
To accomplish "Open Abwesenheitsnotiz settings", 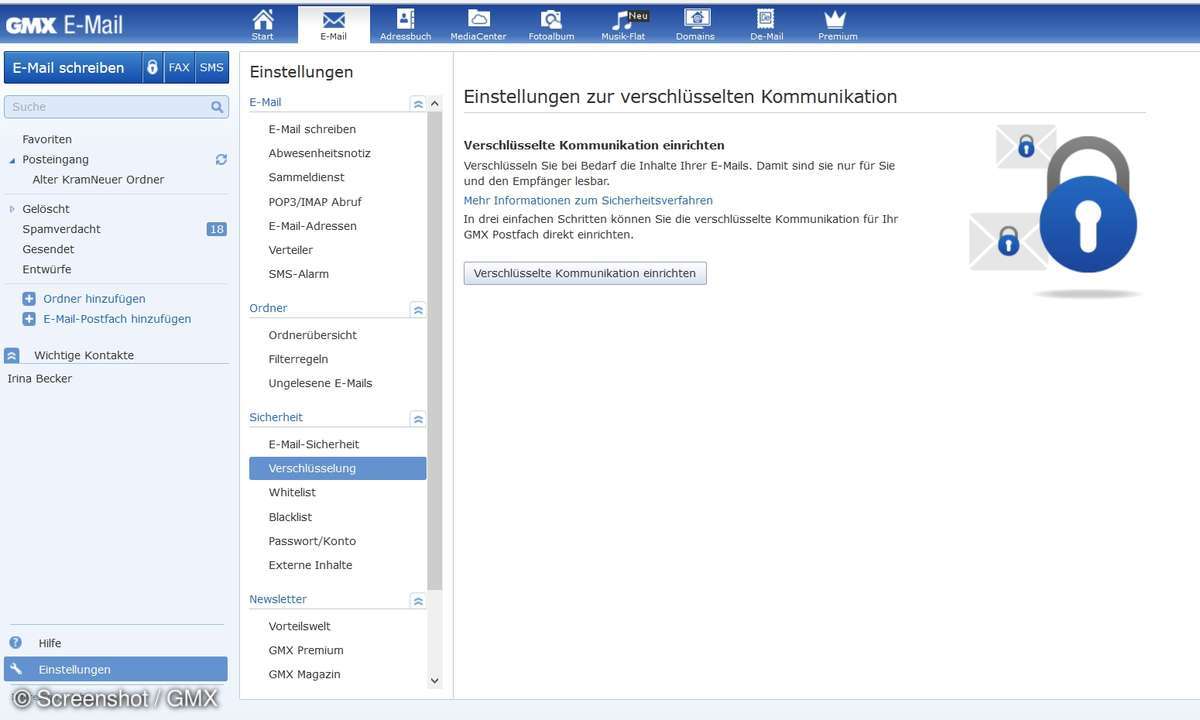I will coord(319,153).
